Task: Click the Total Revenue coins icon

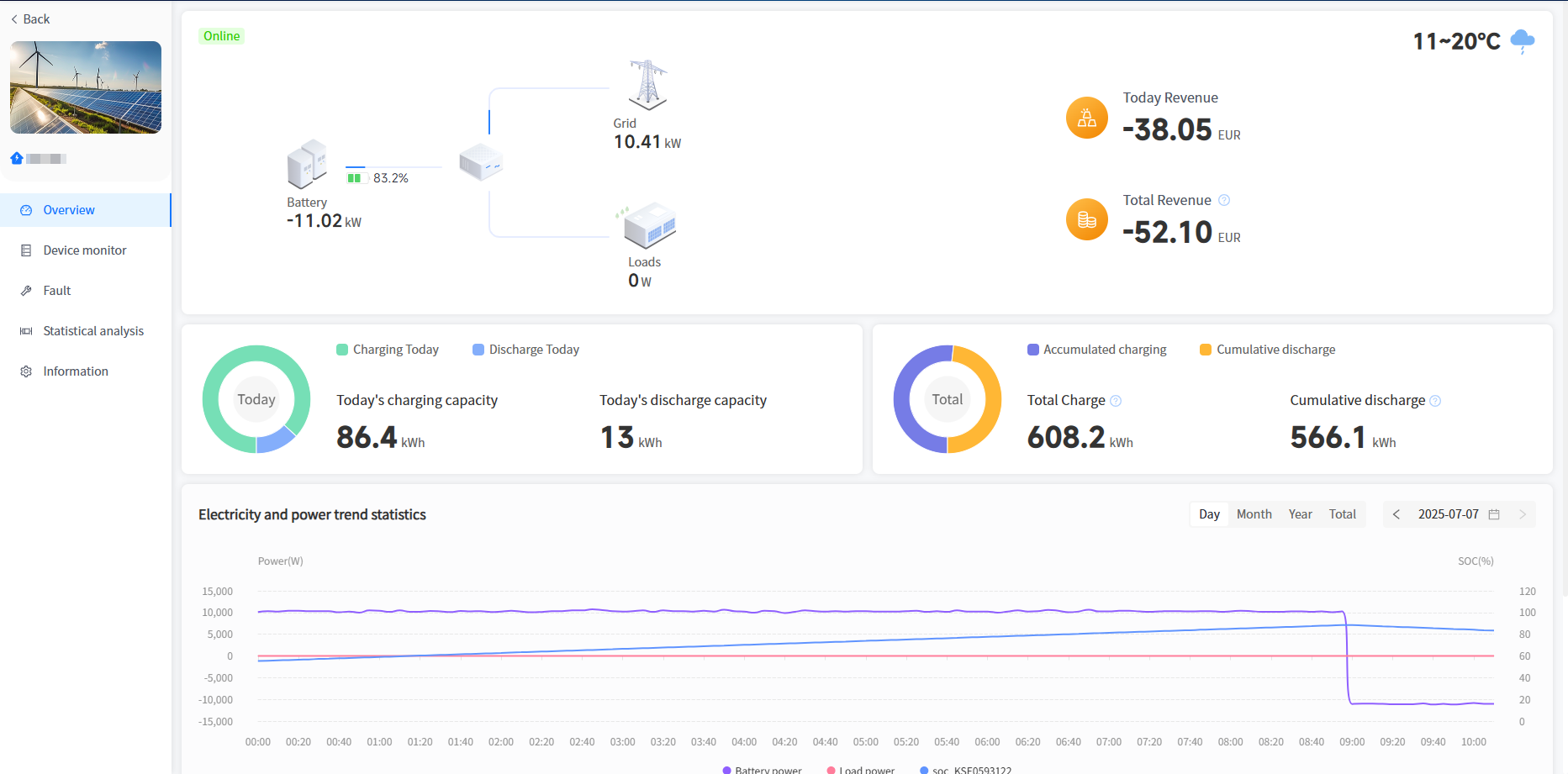Action: tap(1086, 220)
